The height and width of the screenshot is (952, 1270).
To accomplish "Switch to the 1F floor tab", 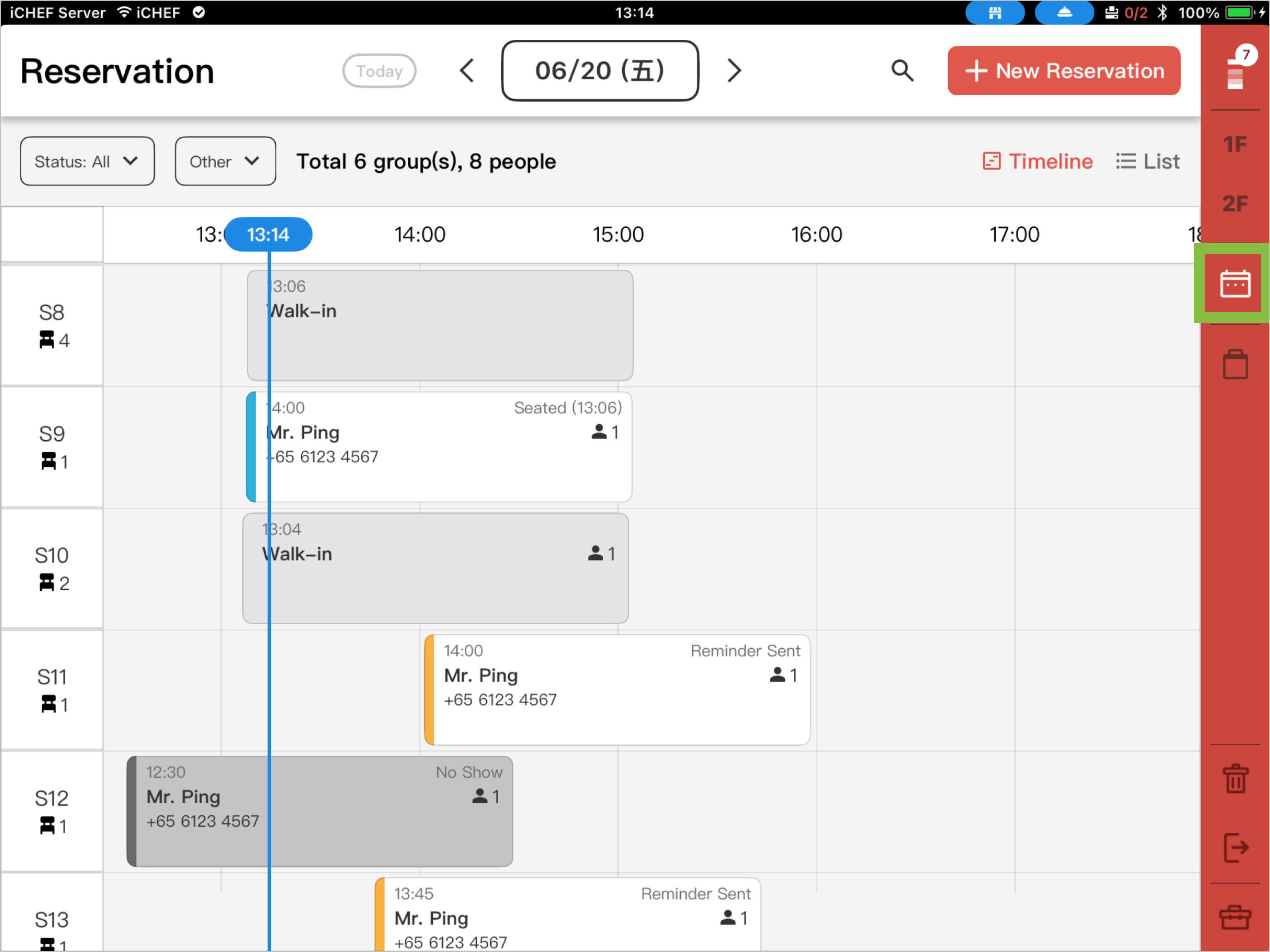I will (x=1235, y=144).
